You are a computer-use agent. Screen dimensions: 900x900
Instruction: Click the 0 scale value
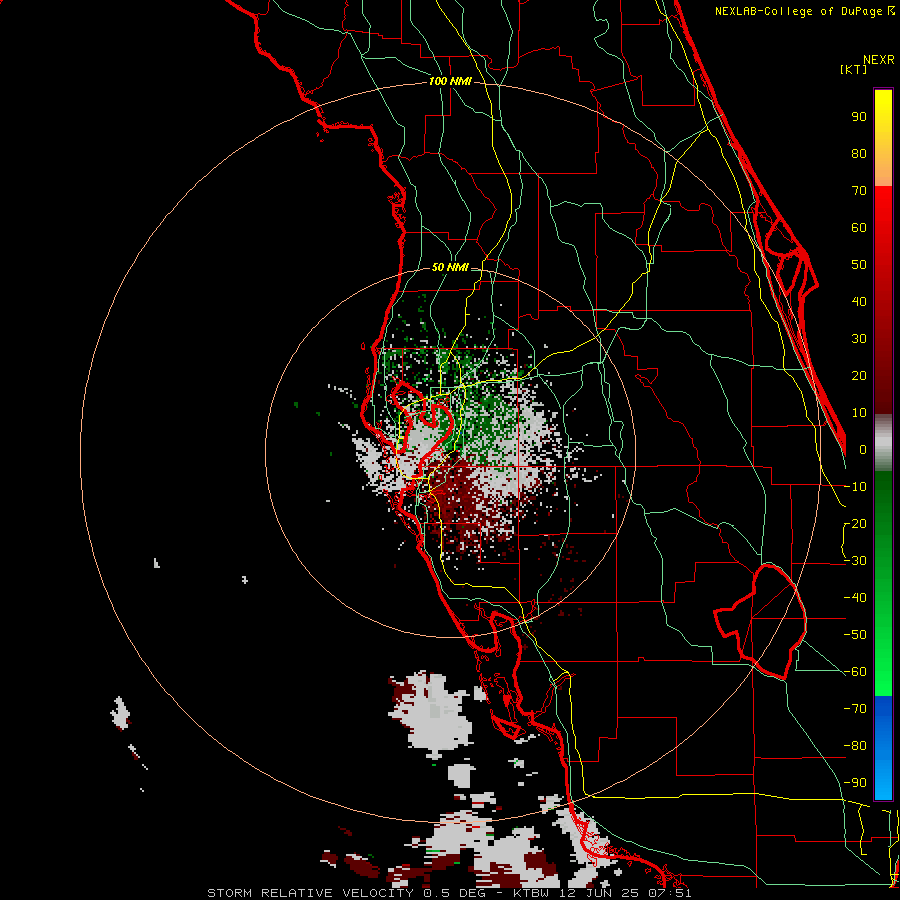tap(863, 450)
